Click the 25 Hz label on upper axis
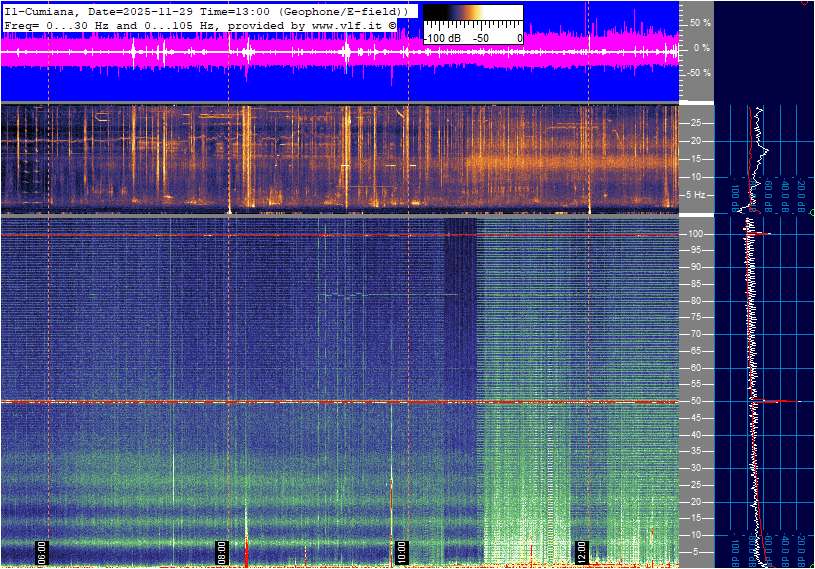Screen dimensions: 815x569 [x=696, y=123]
